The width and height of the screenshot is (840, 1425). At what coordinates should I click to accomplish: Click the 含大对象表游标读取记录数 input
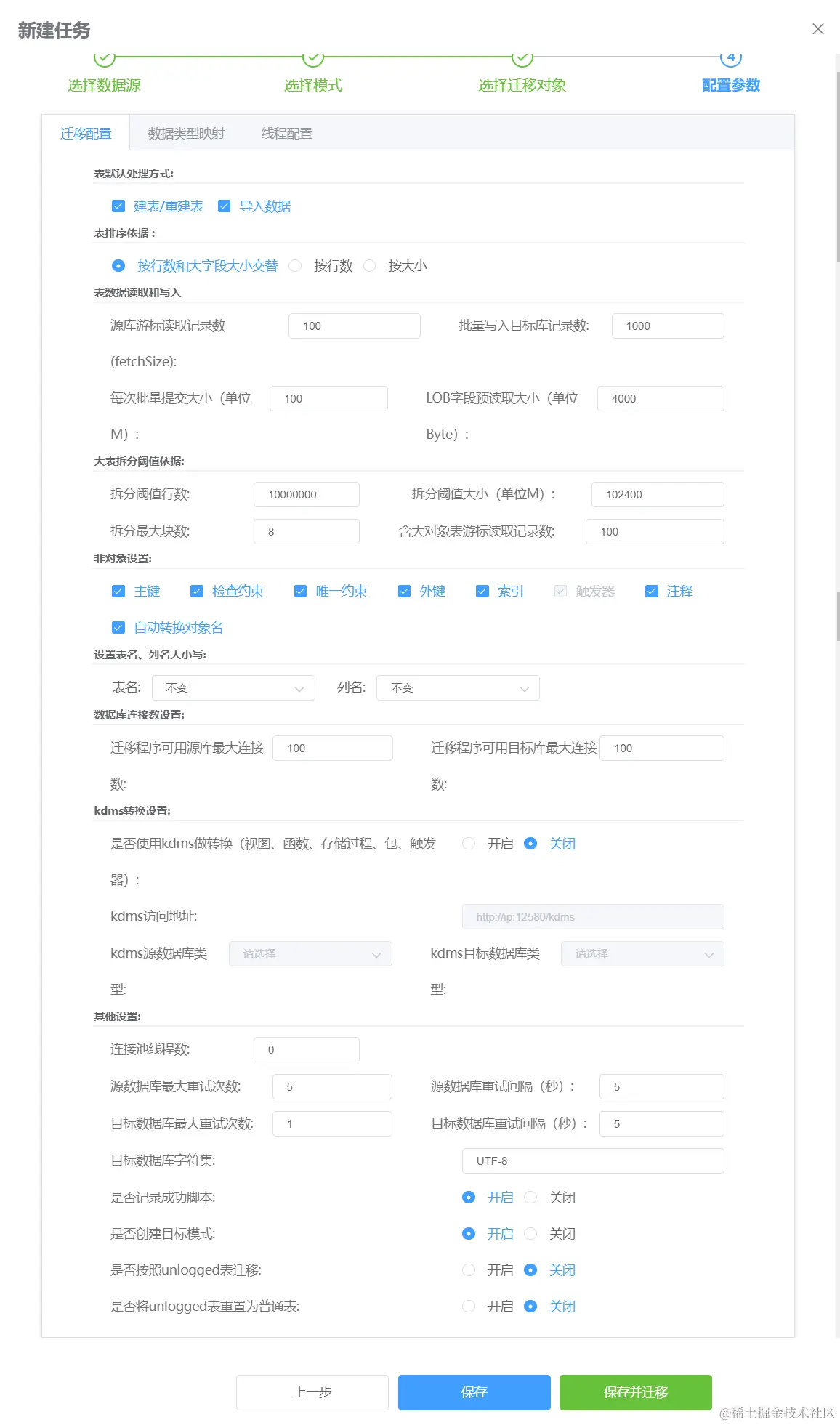click(x=655, y=532)
